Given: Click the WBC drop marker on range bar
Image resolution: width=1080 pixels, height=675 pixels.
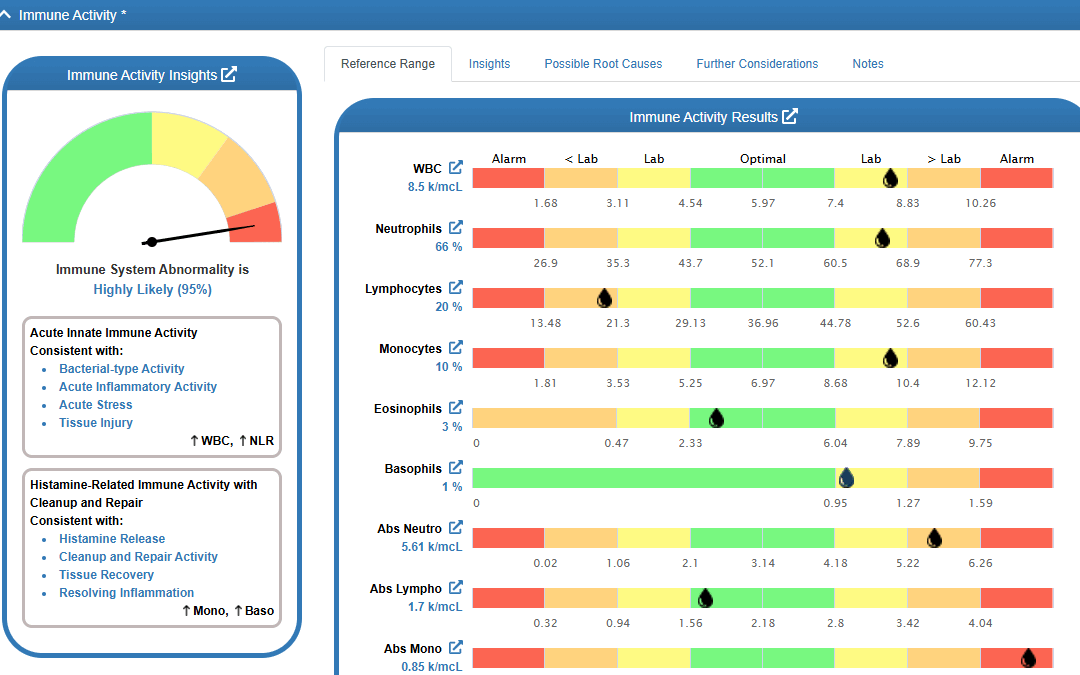Looking at the screenshot, I should pyautogui.click(x=890, y=178).
